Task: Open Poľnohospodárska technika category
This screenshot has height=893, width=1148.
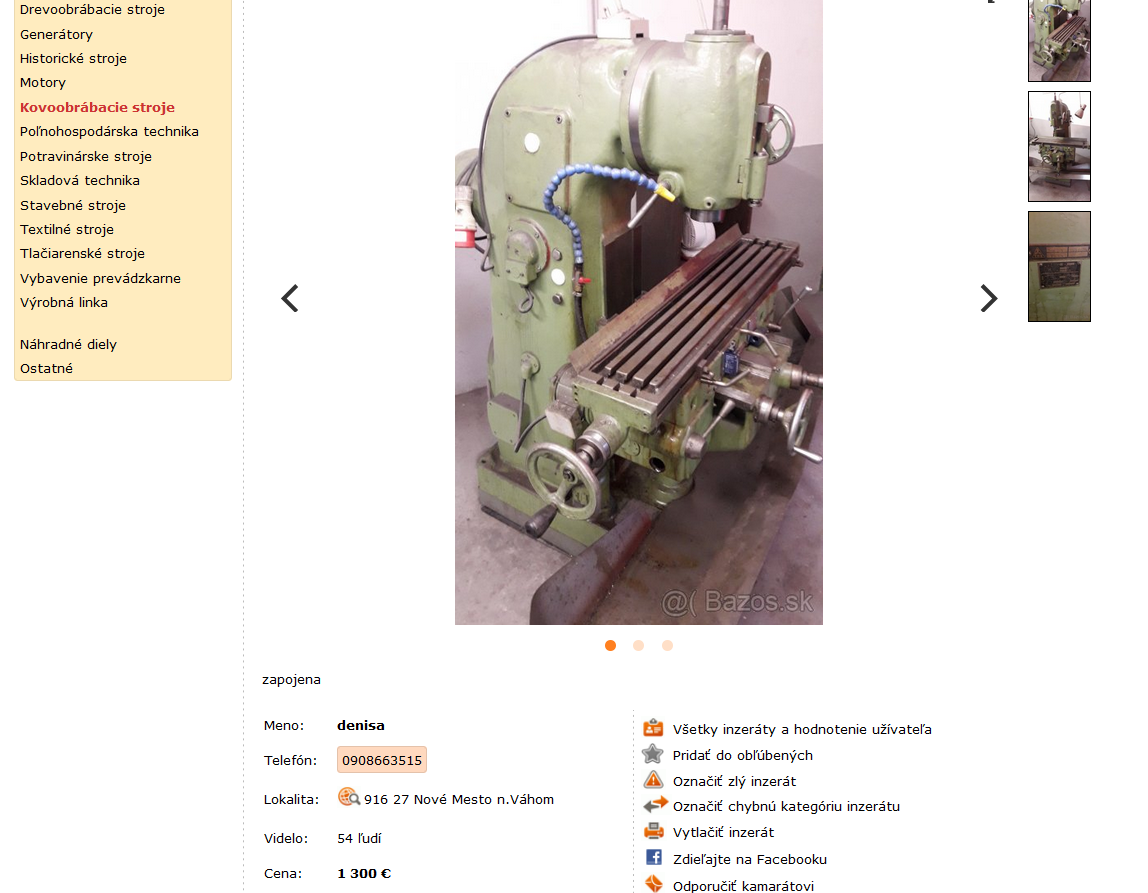Action: [109, 132]
